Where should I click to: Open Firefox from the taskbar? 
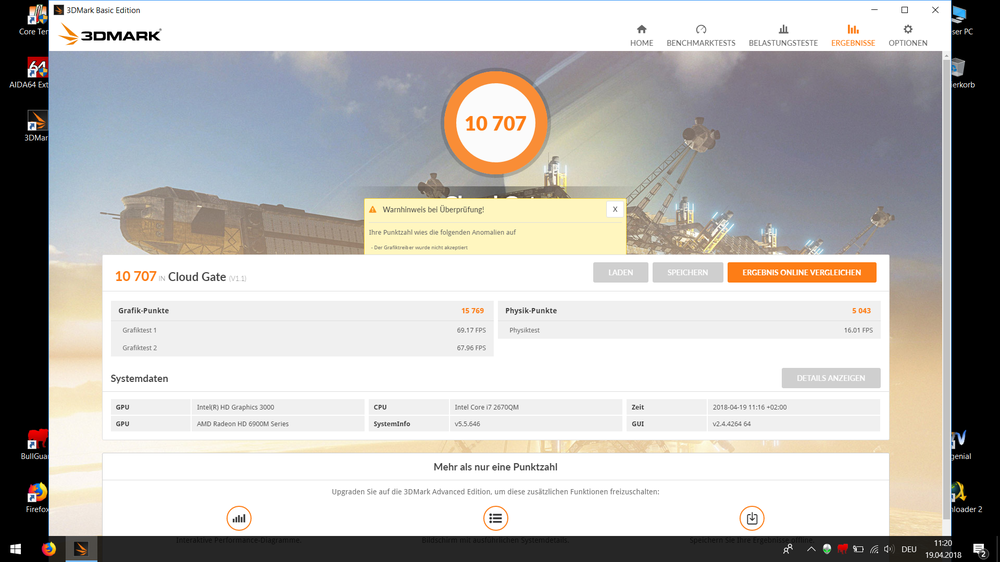(x=49, y=549)
